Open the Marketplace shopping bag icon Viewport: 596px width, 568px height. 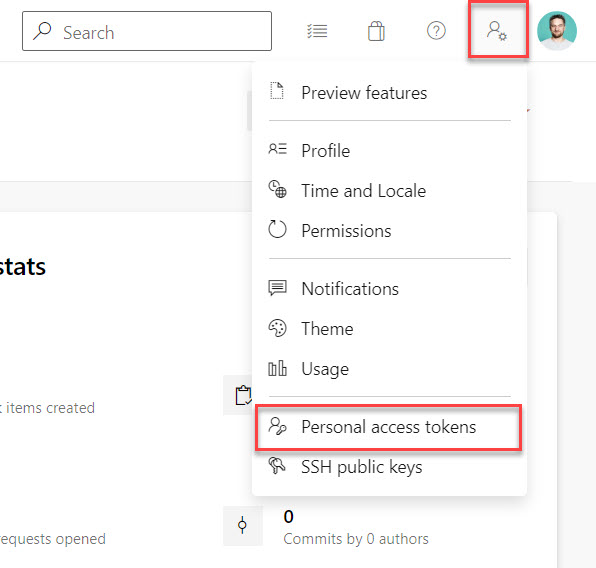376,31
